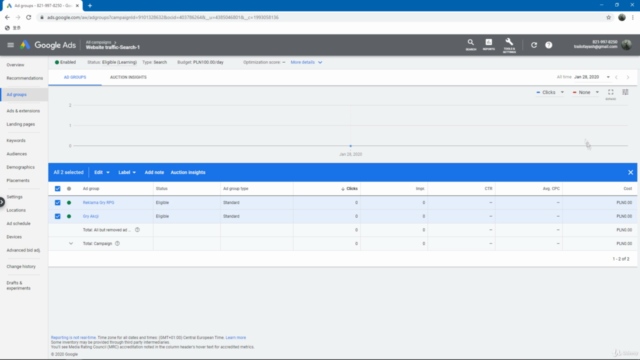This screenshot has height=360, width=640.
Task: Open the Gry Akcji ad group link
Action: pyautogui.click(x=91, y=216)
